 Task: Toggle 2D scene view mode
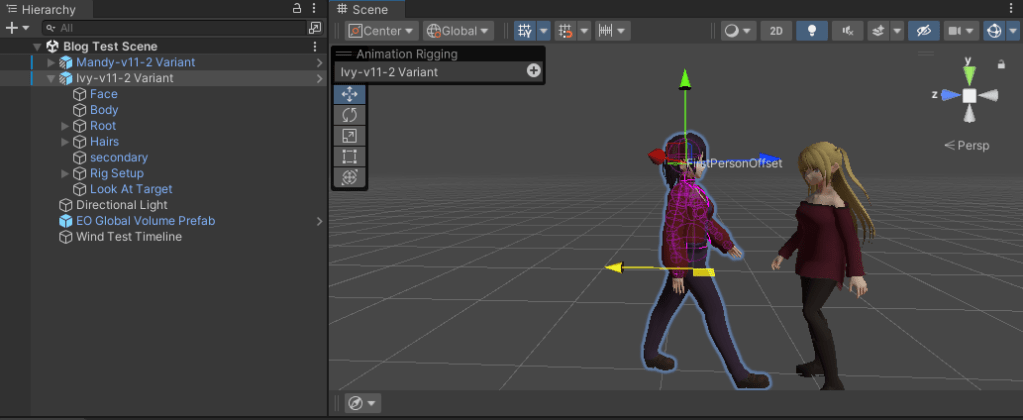pos(775,31)
